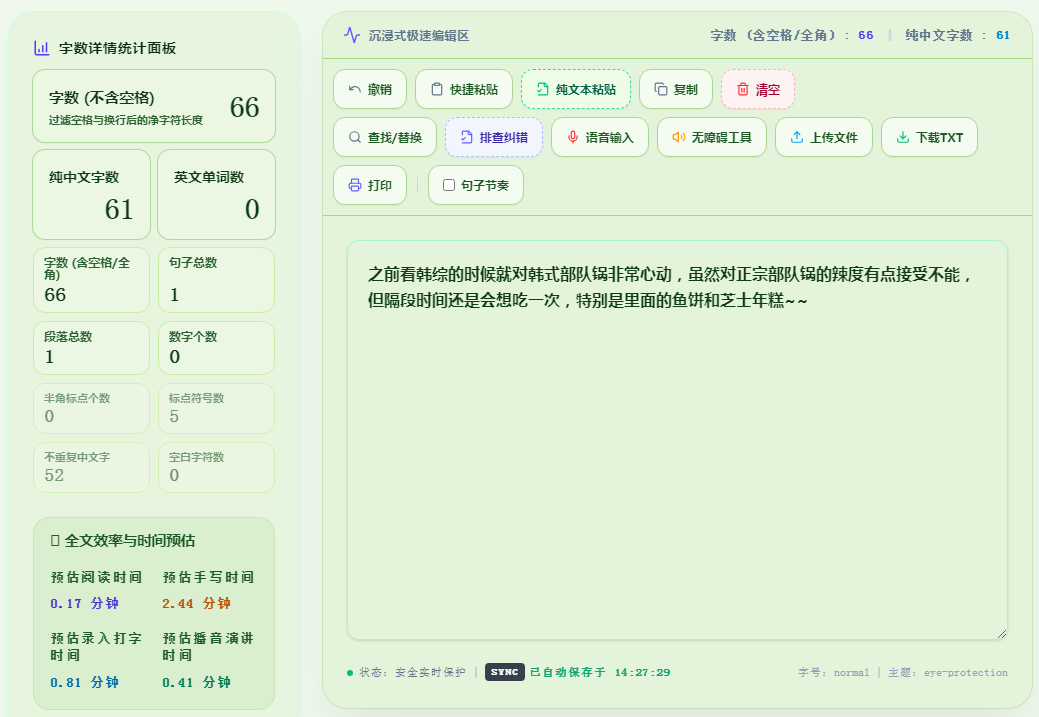Image resolution: width=1039 pixels, height=717 pixels.
Task: Click the copy icon on 复制
Action: (x=661, y=89)
